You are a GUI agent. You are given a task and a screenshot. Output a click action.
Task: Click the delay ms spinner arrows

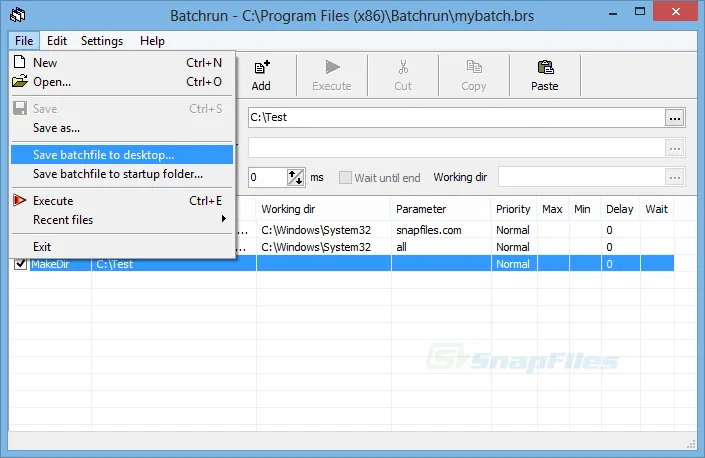coord(295,178)
